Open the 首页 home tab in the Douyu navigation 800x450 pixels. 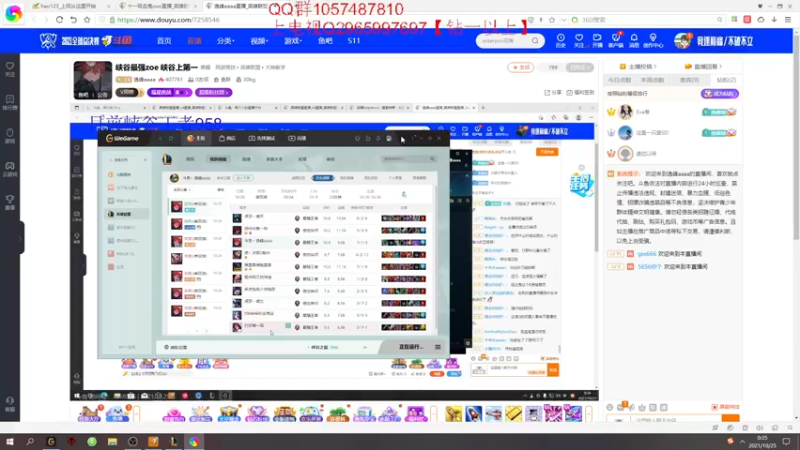pyautogui.click(x=164, y=41)
